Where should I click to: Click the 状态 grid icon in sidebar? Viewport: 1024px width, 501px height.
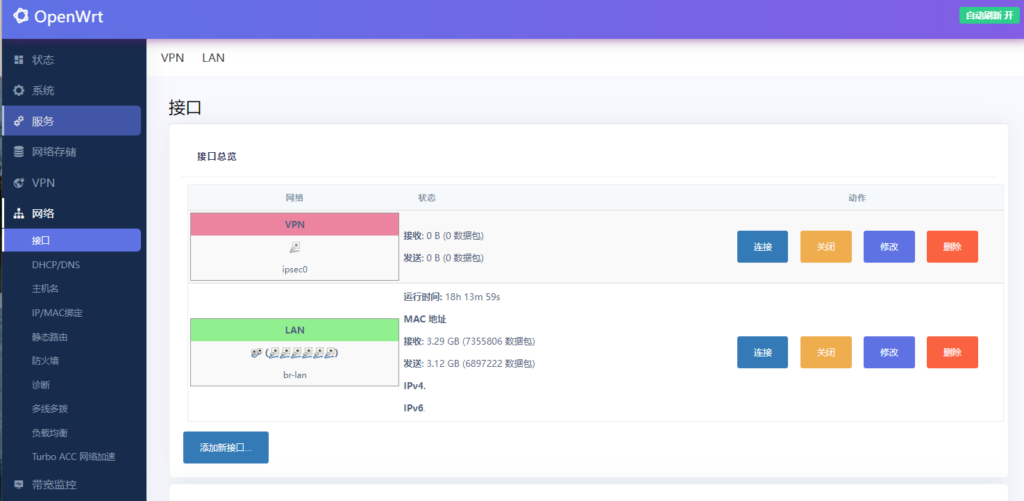18,60
